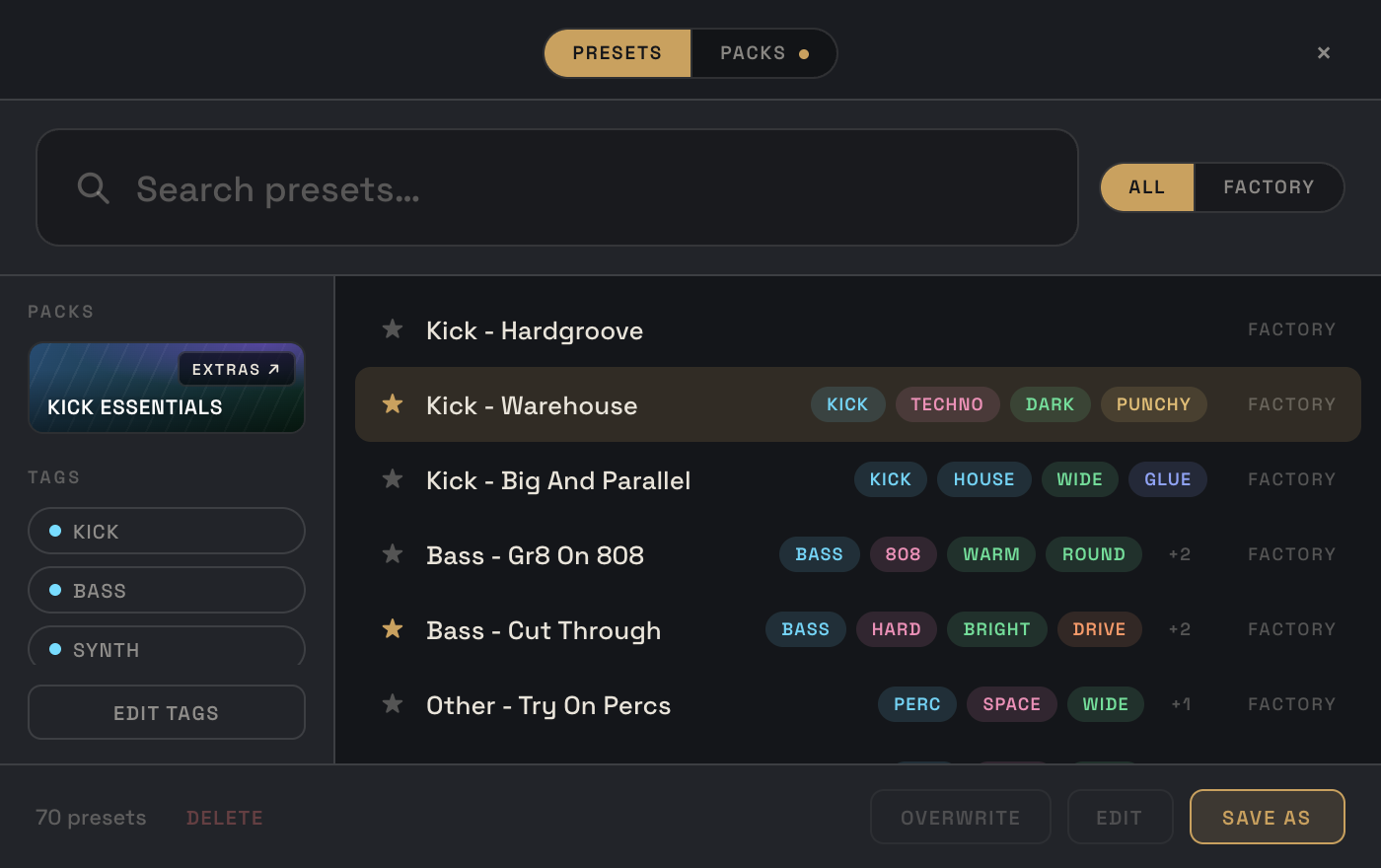Click the PUNCHY tag on Kick - Warehouse
Screen dimensions: 1381x868
[x=1153, y=404]
